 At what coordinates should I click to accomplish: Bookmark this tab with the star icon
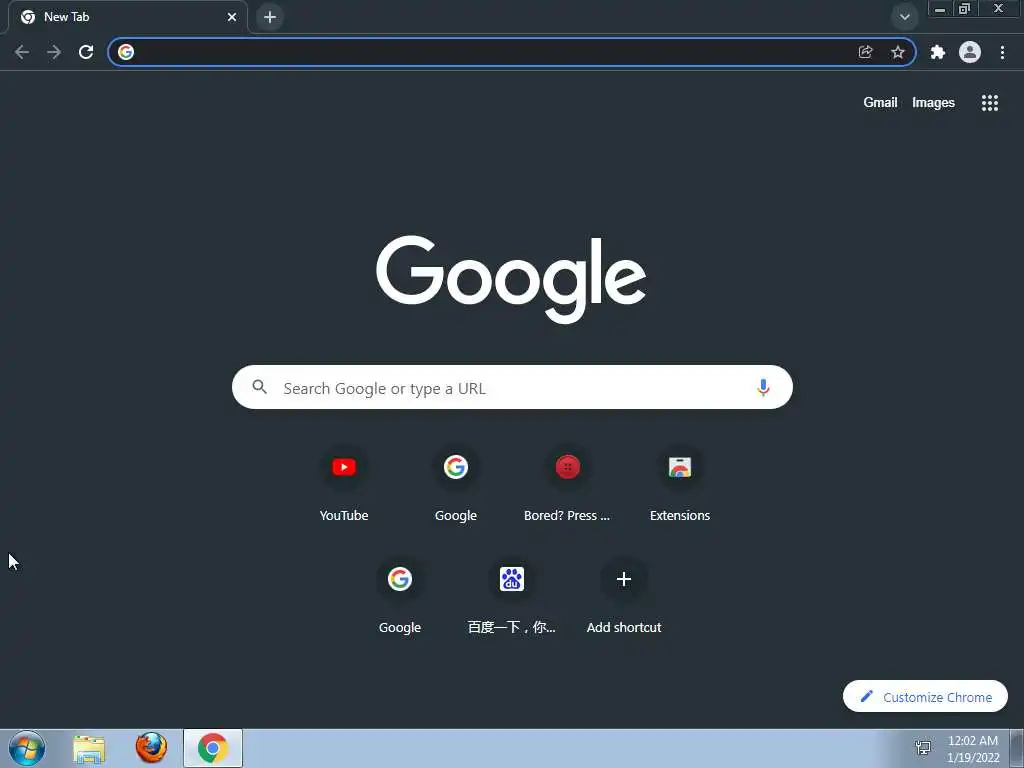pos(898,52)
